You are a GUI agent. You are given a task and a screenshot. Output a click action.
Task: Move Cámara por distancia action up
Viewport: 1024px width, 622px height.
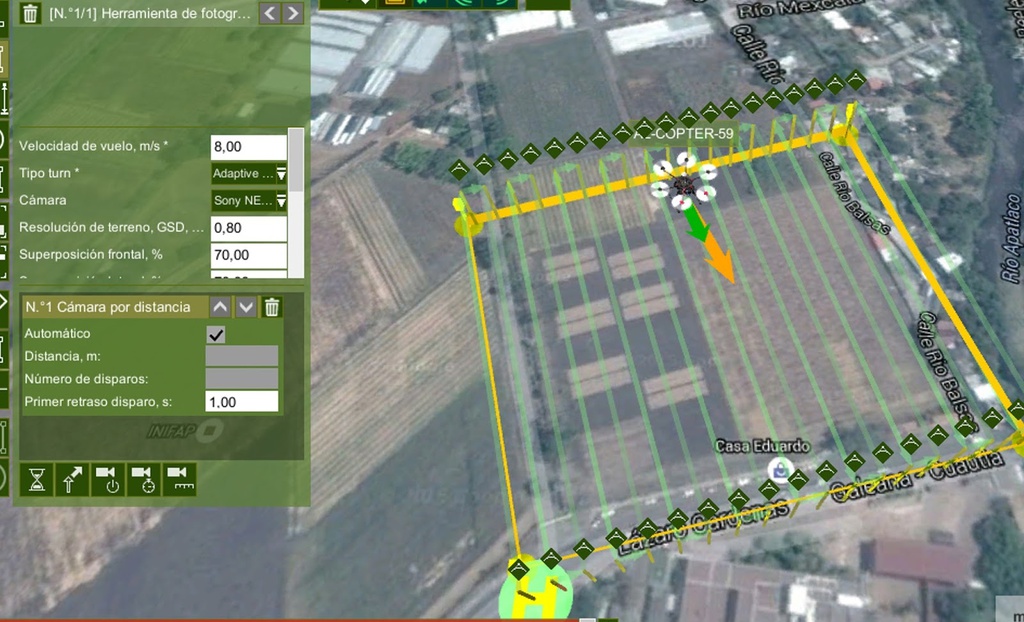(x=220, y=307)
